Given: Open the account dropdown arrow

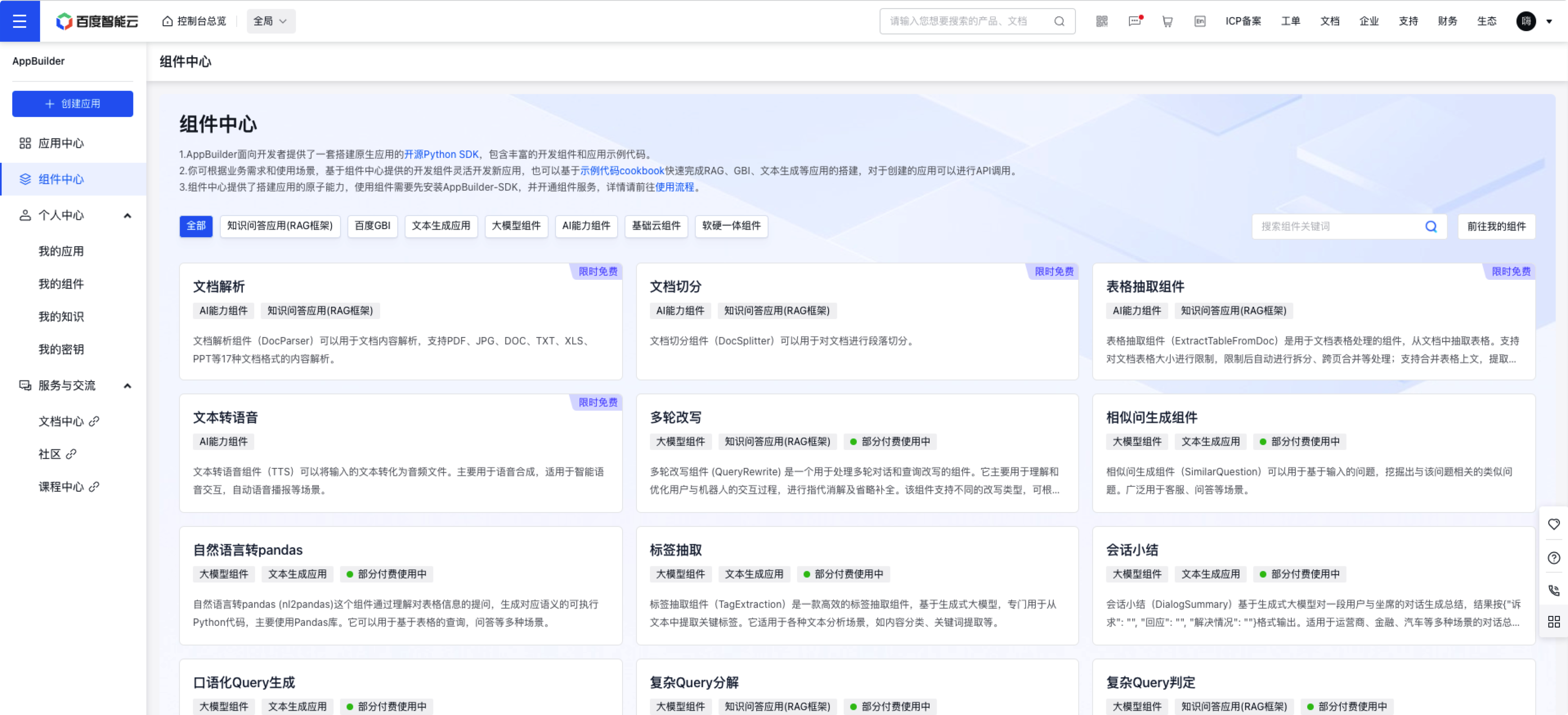Looking at the screenshot, I should tap(1549, 21).
